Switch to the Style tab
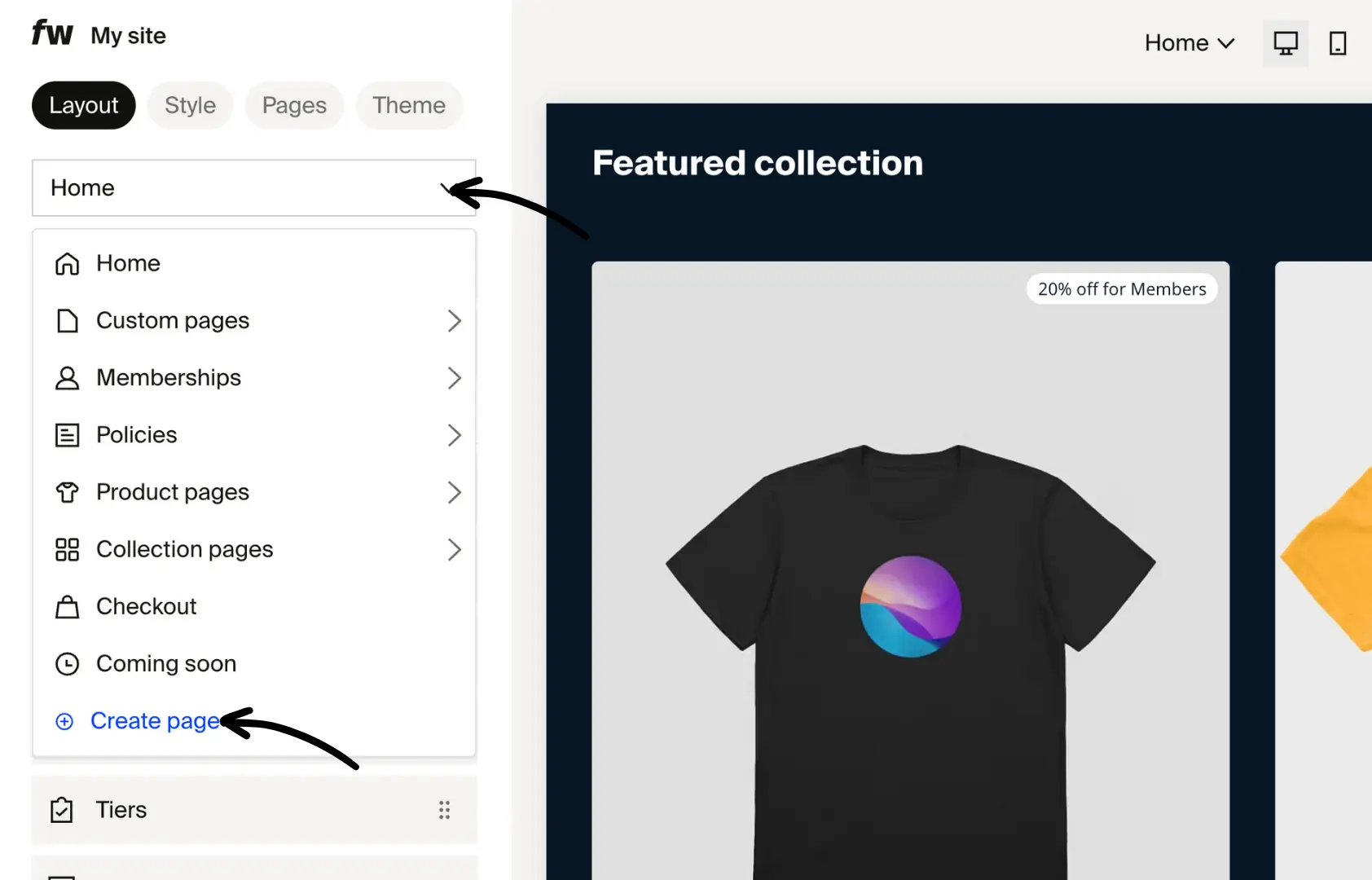The height and width of the screenshot is (880, 1372). (x=190, y=105)
